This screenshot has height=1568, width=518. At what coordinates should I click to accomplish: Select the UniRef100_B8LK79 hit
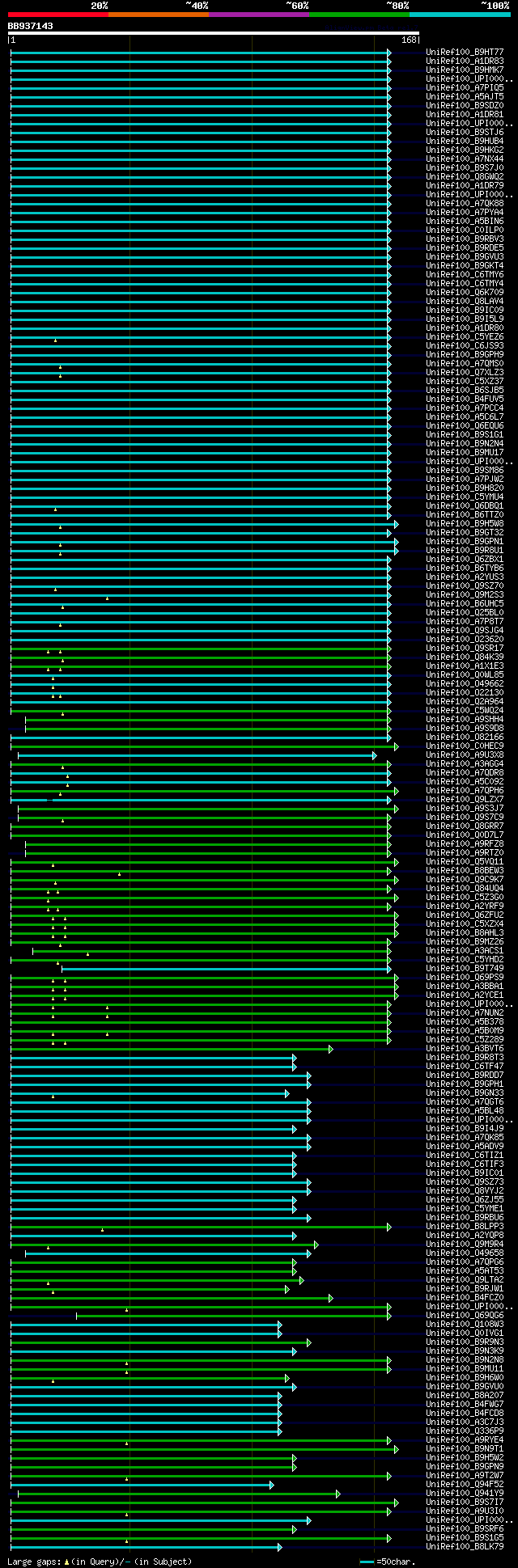465,1547
